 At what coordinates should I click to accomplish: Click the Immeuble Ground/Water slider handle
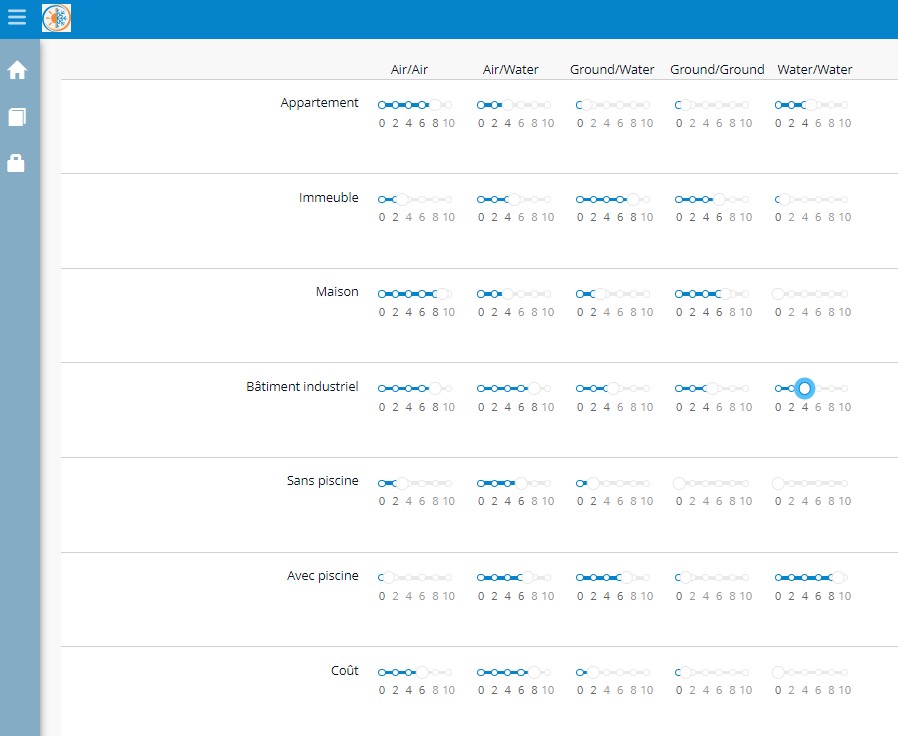(633, 200)
